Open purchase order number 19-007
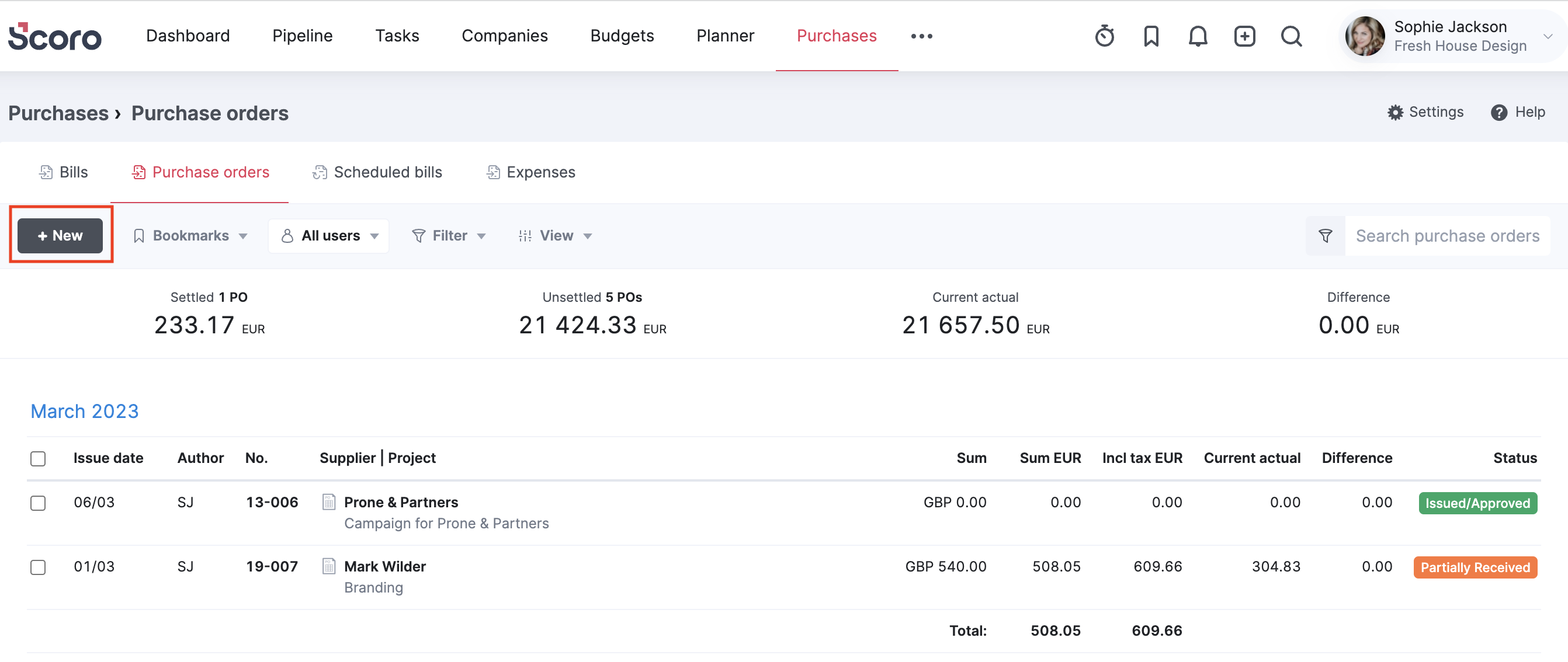 pyautogui.click(x=272, y=566)
